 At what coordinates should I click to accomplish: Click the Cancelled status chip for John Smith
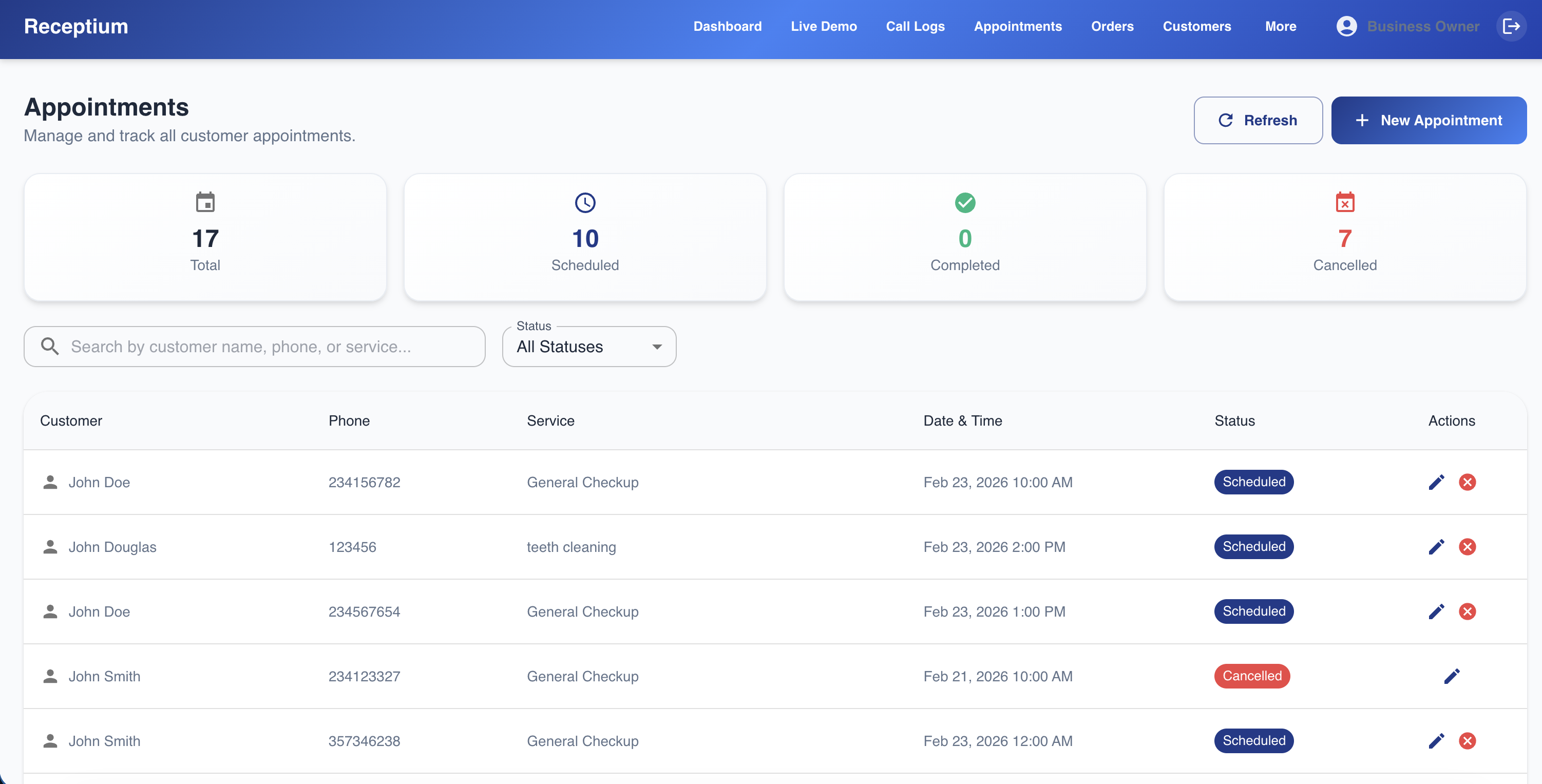(1252, 676)
